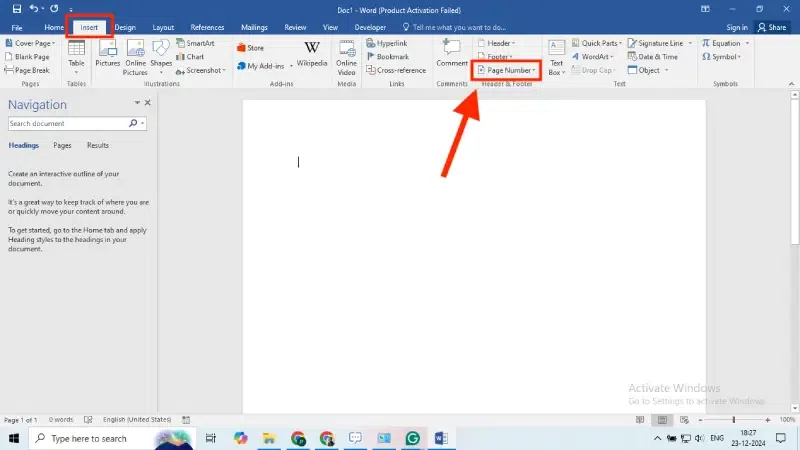Open the Customize Quick Access Toolbar arrow
This screenshot has width=800, height=450.
click(71, 10)
